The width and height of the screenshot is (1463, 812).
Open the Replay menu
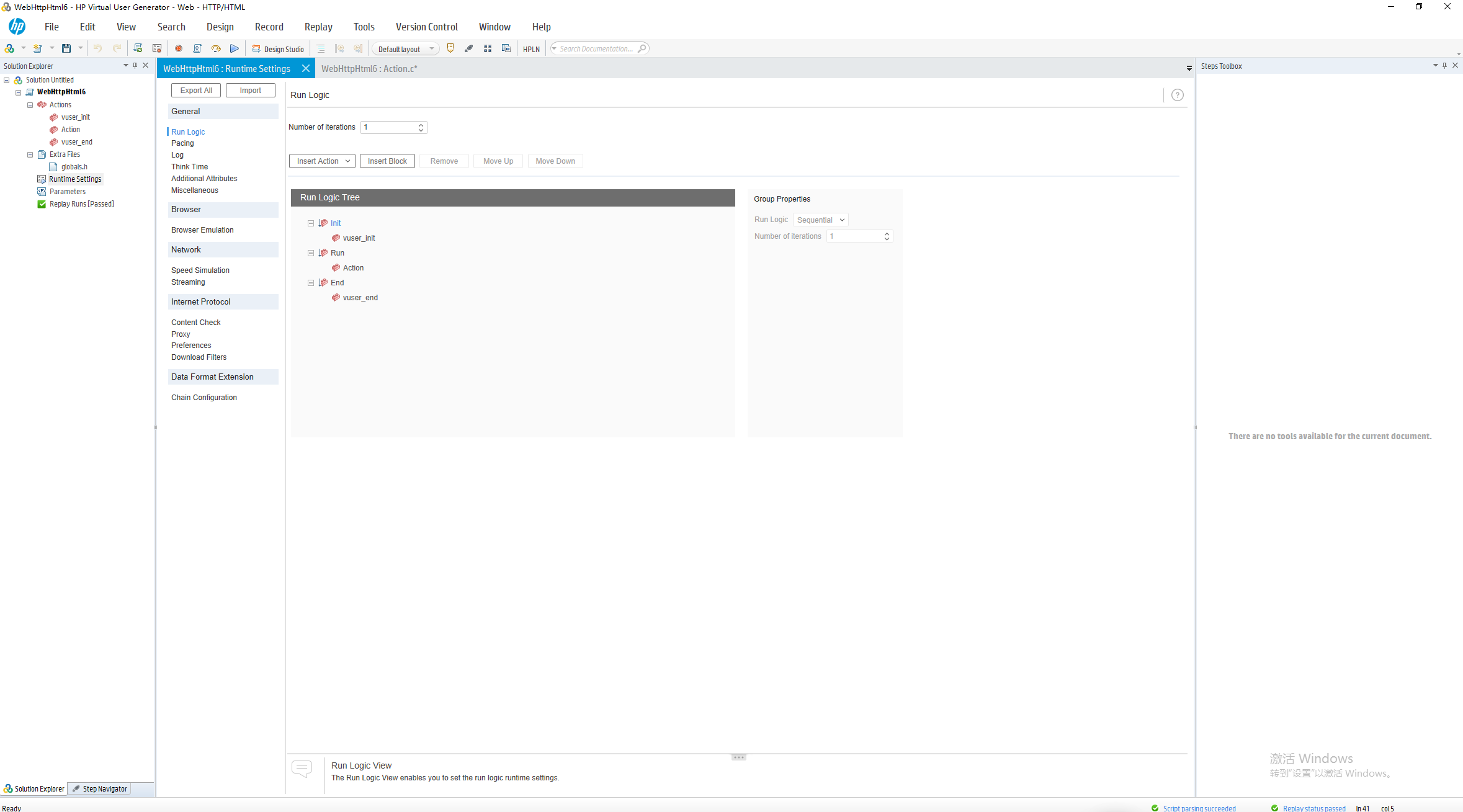tap(318, 27)
